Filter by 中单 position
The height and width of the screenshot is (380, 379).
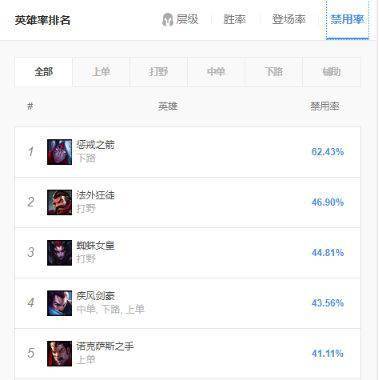pos(216,72)
